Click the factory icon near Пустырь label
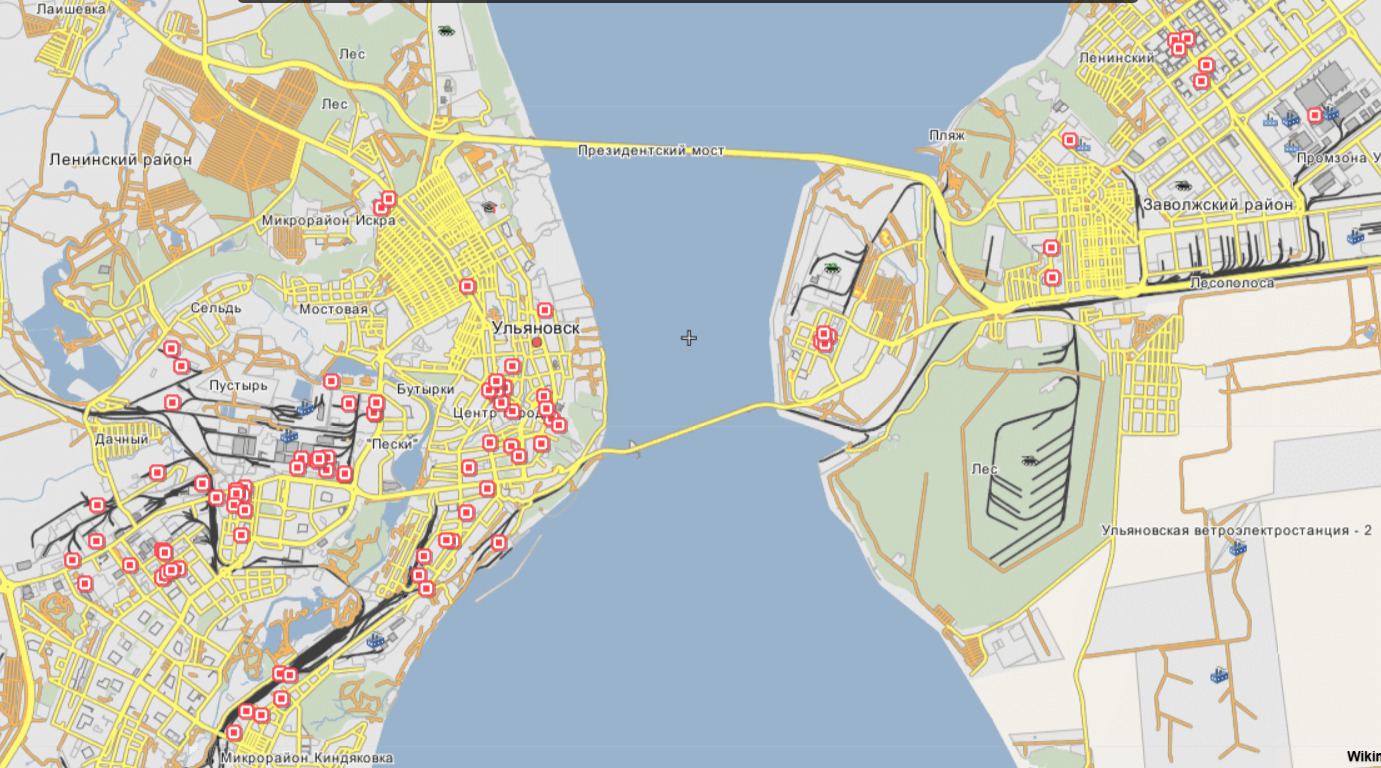This screenshot has height=768, width=1381. 306,407
